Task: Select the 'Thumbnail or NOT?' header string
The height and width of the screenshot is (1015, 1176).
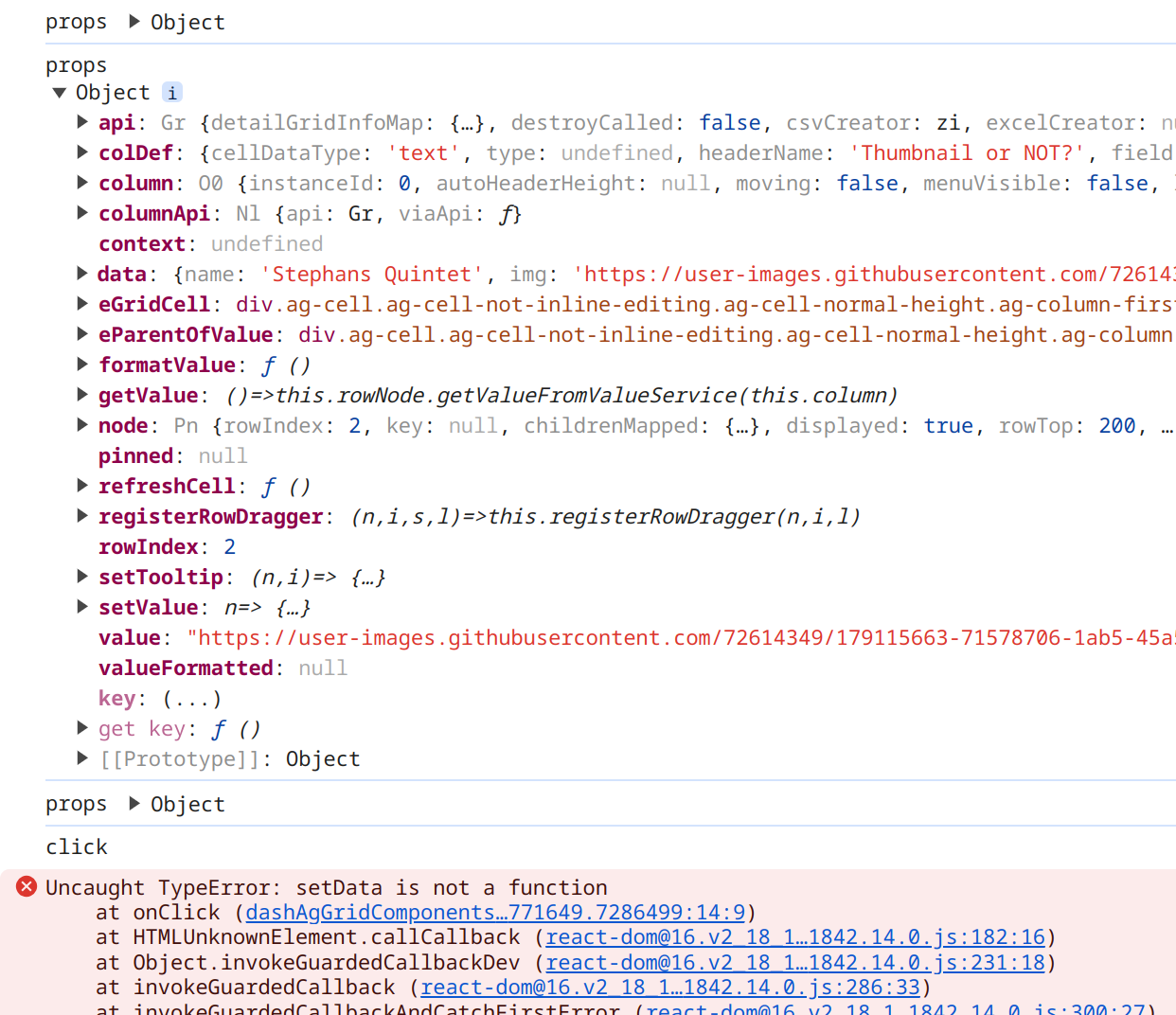Action: pos(967,153)
